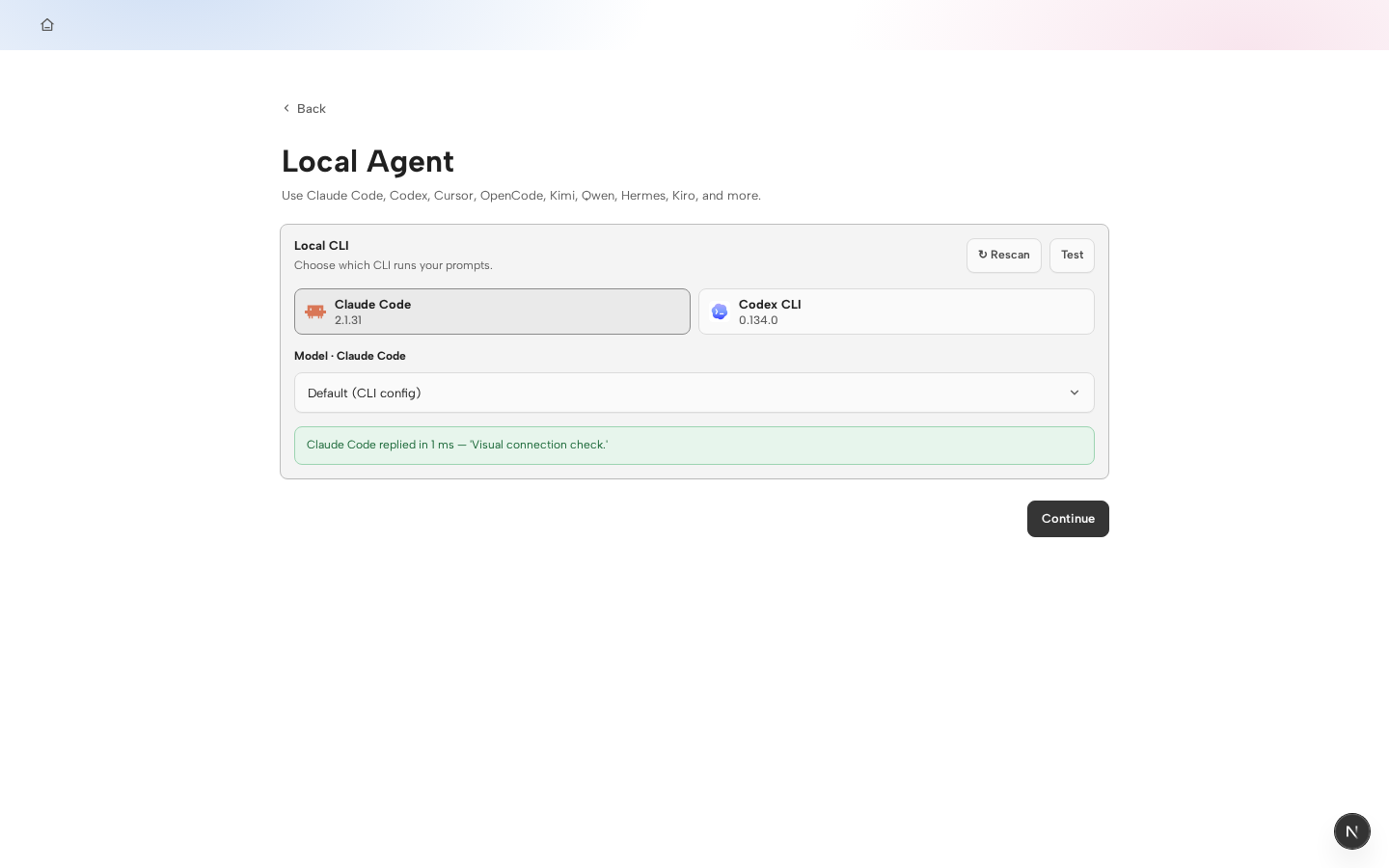This screenshot has width=1389, height=868.
Task: Select the Claude Code CLI option
Action: pyautogui.click(x=492, y=312)
